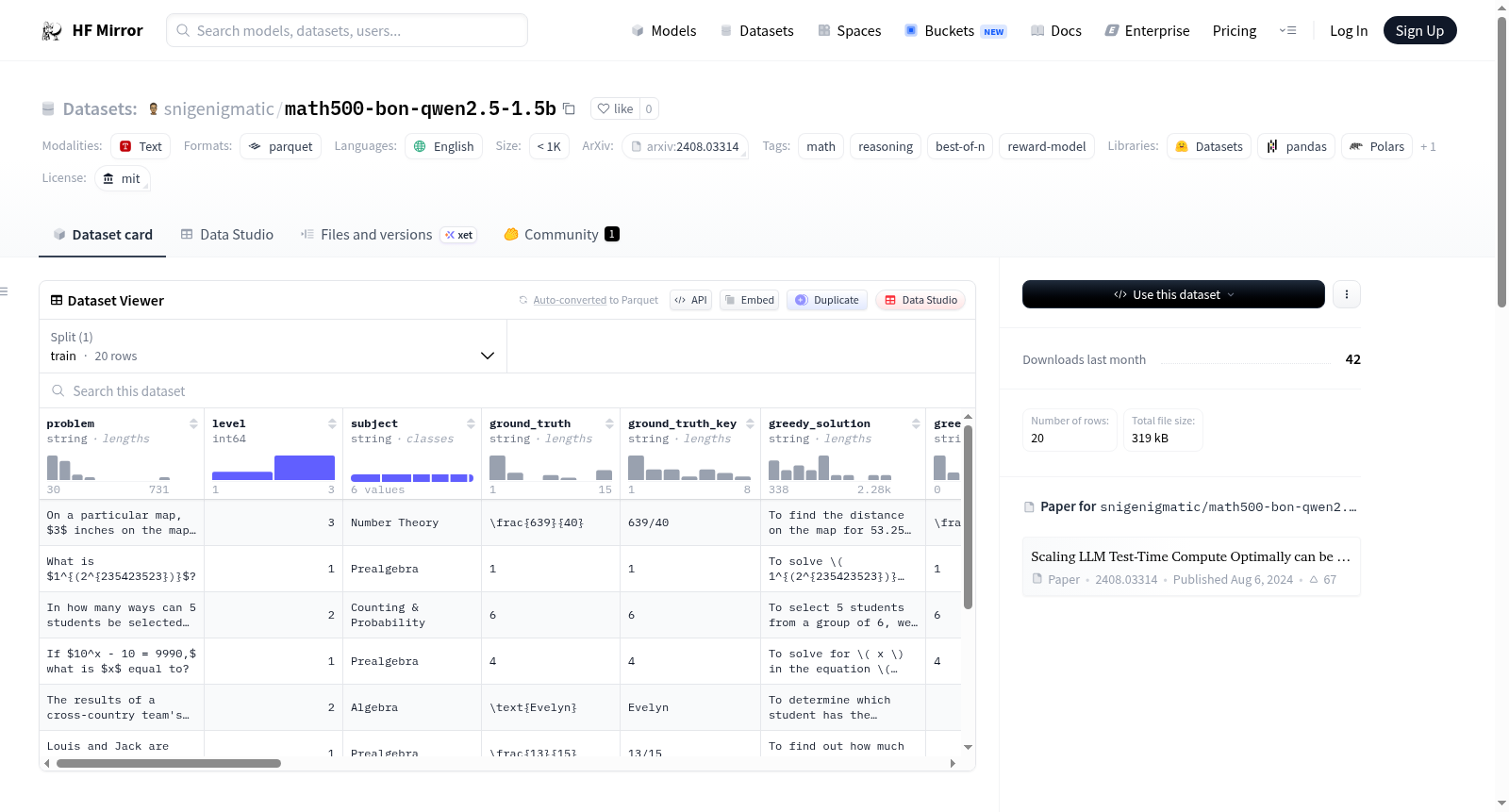Image resolution: width=1509 pixels, height=812 pixels.
Task: Click the tallest bar in the level histogram
Action: (x=305, y=468)
